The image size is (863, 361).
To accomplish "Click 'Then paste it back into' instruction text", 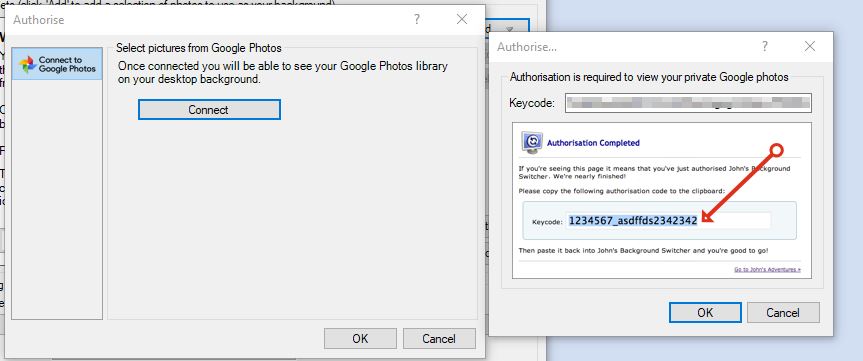I will pos(643,251).
